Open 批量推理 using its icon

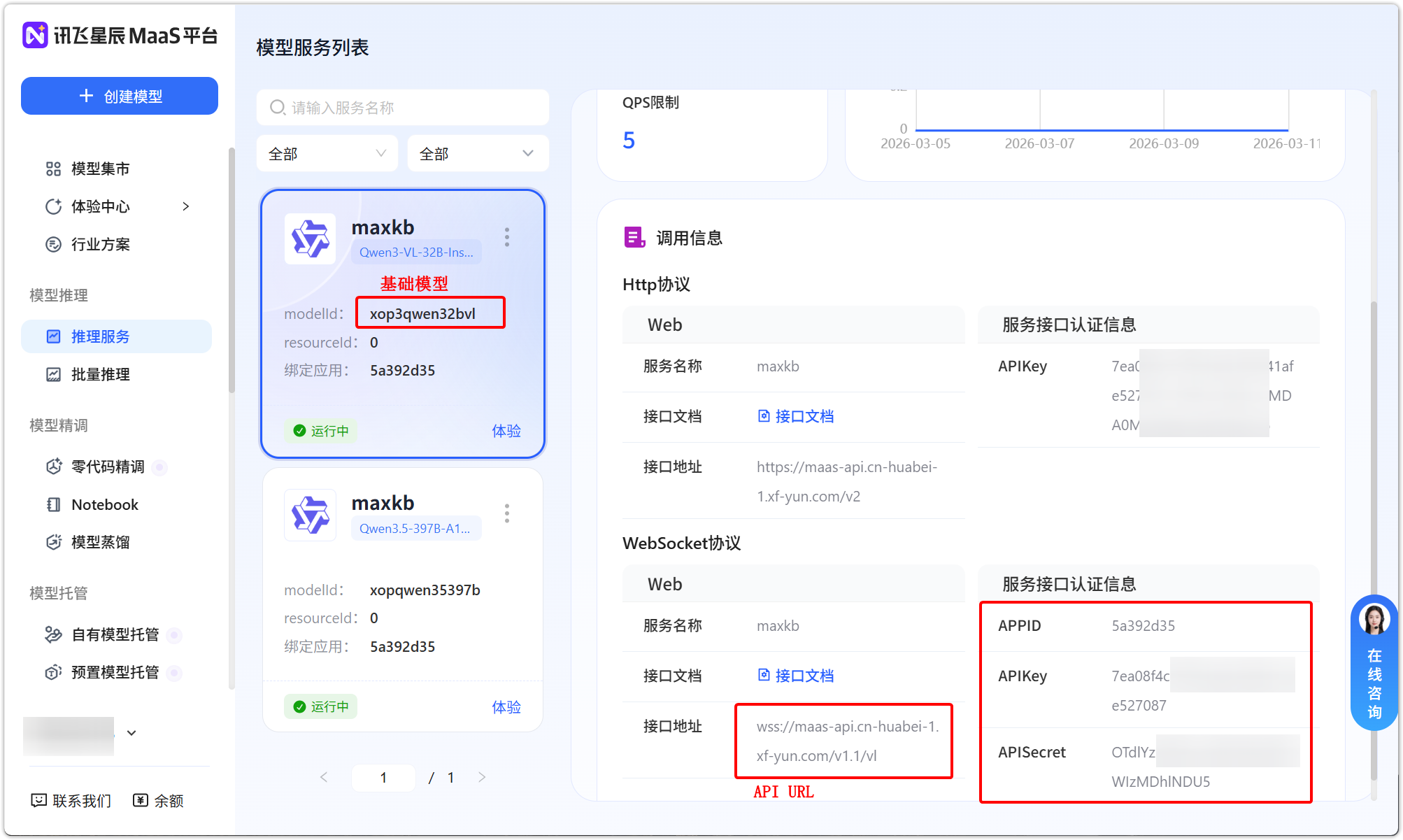(54, 374)
